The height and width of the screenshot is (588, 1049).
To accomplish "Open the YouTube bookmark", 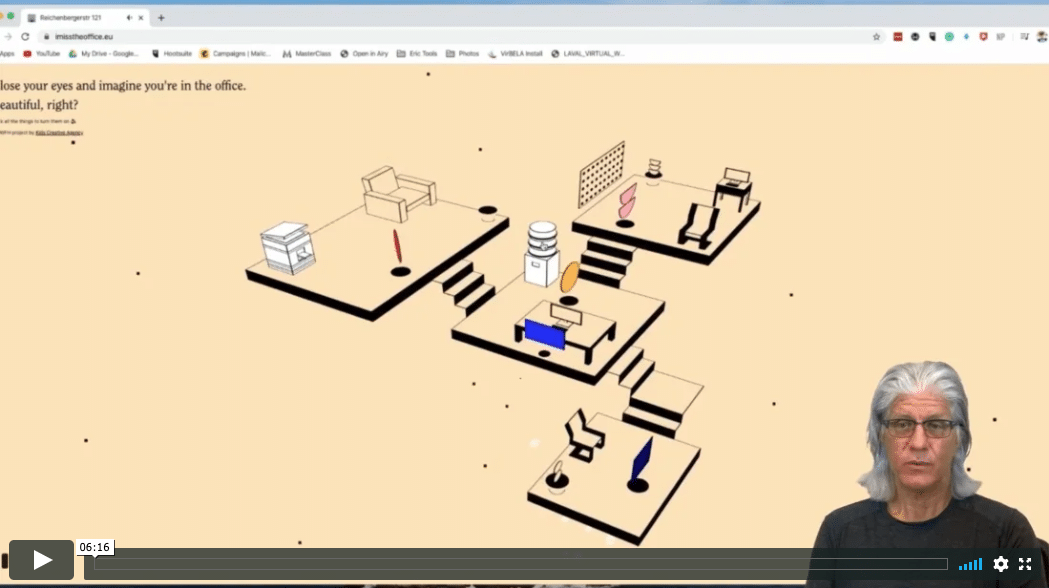I will click(x=41, y=54).
